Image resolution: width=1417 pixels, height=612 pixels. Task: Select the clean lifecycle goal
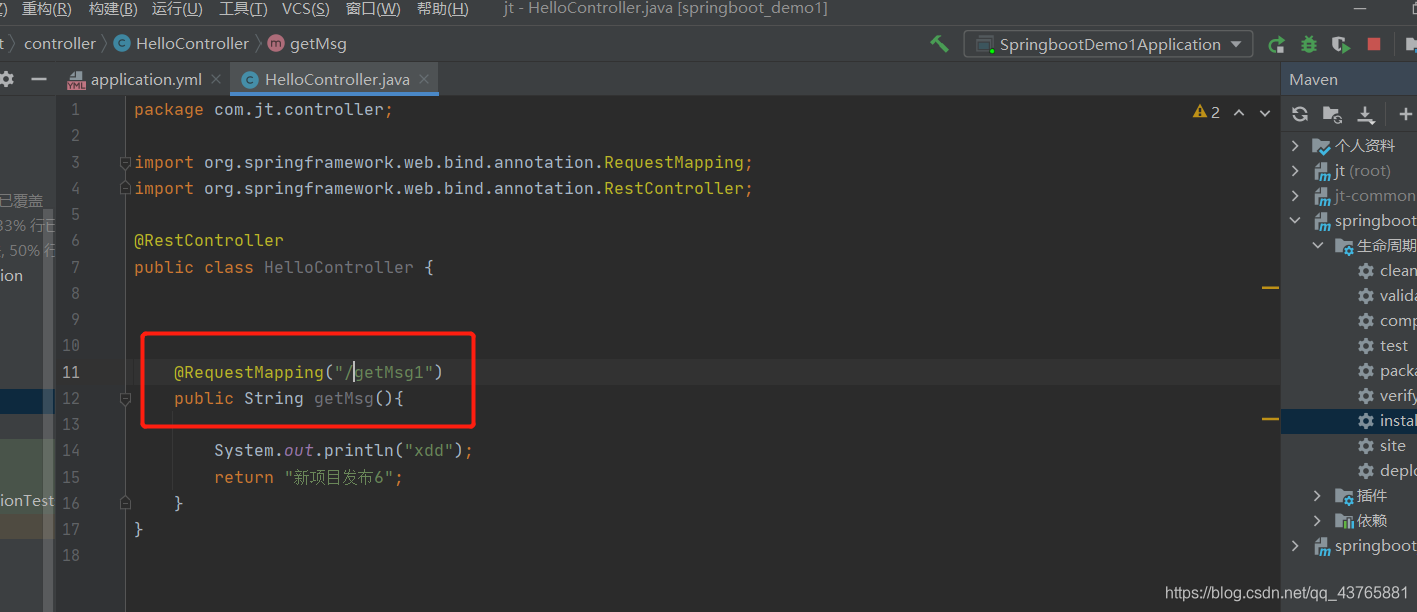[x=1387, y=271]
